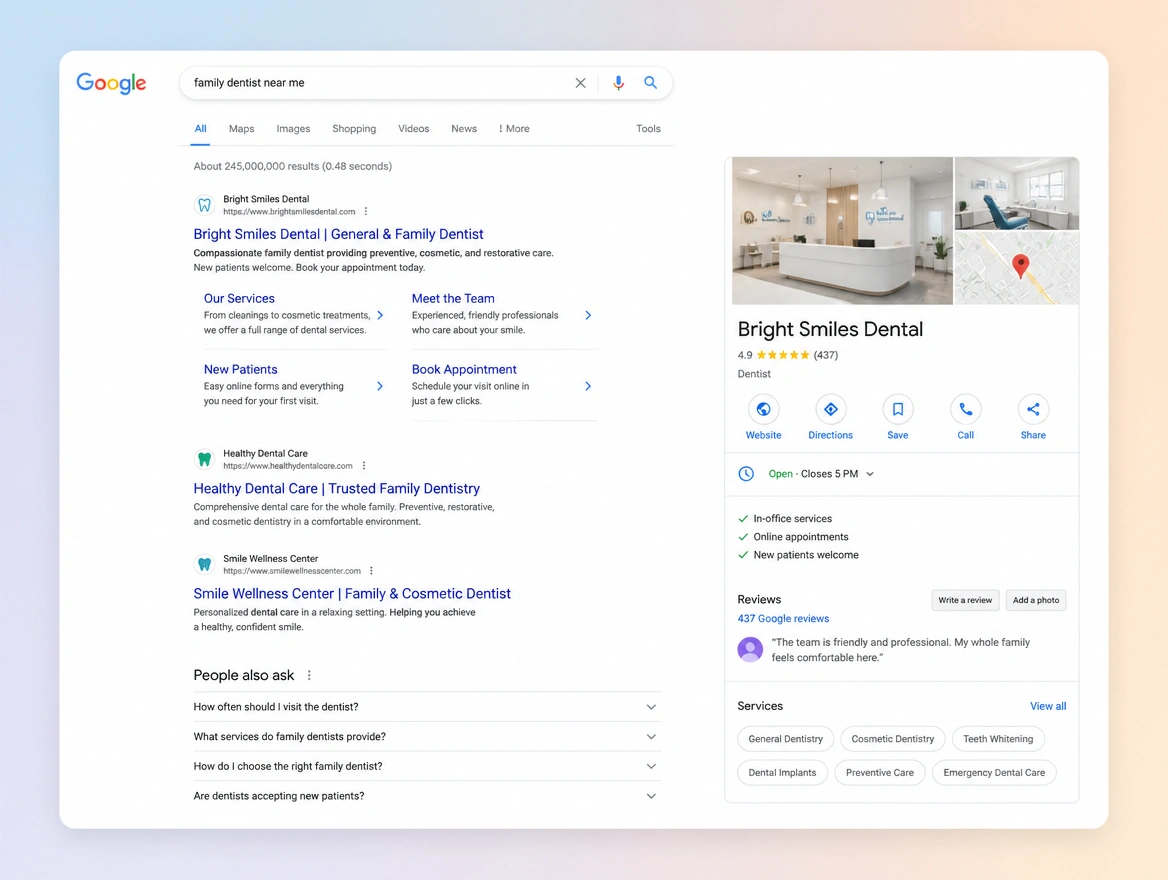Select the Teeth Whitening service chip
Screen dimensions: 1168x880
(x=998, y=739)
